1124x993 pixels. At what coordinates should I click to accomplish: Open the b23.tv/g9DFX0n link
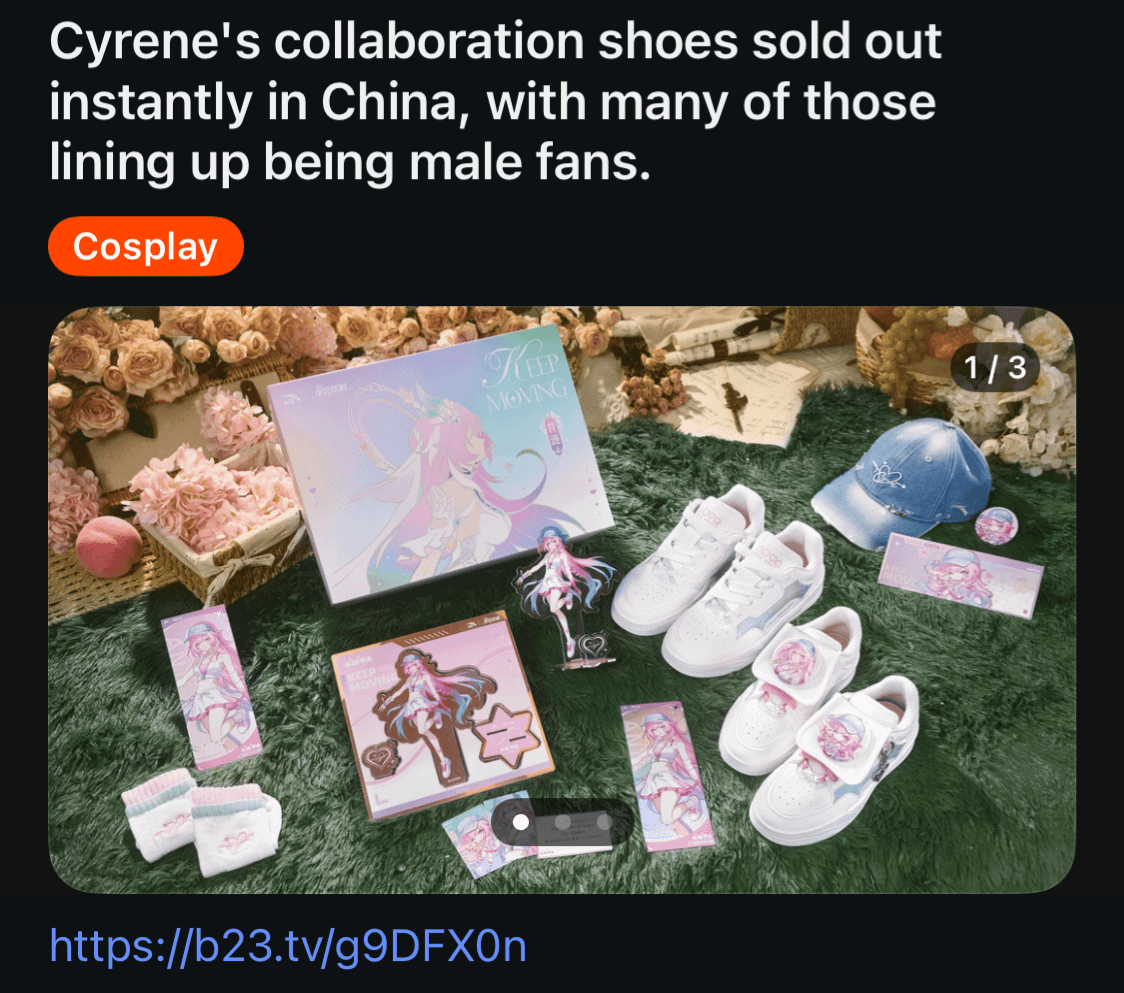288,946
